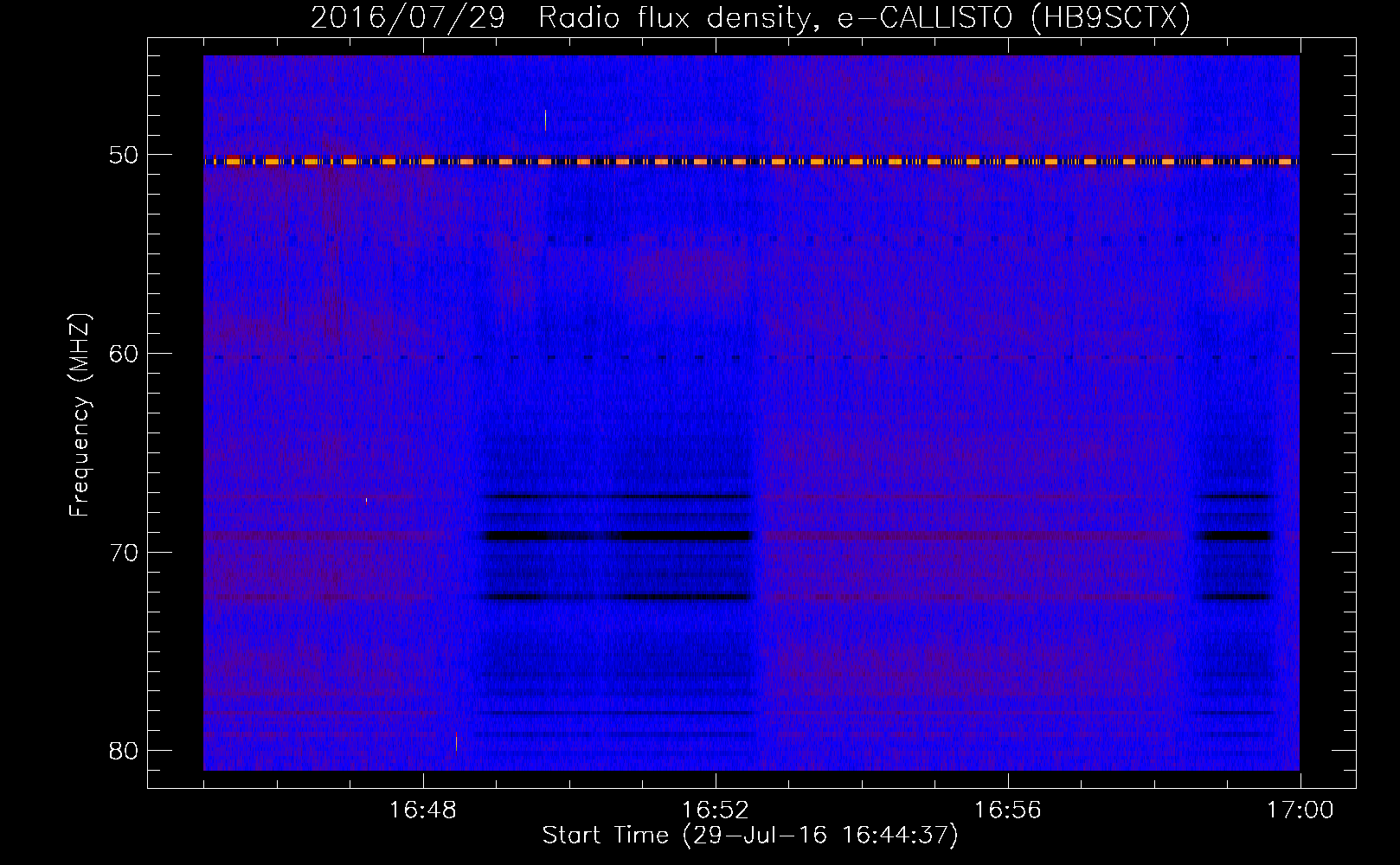
Task: Click the 17:00 time tick label
Action: (x=1300, y=811)
